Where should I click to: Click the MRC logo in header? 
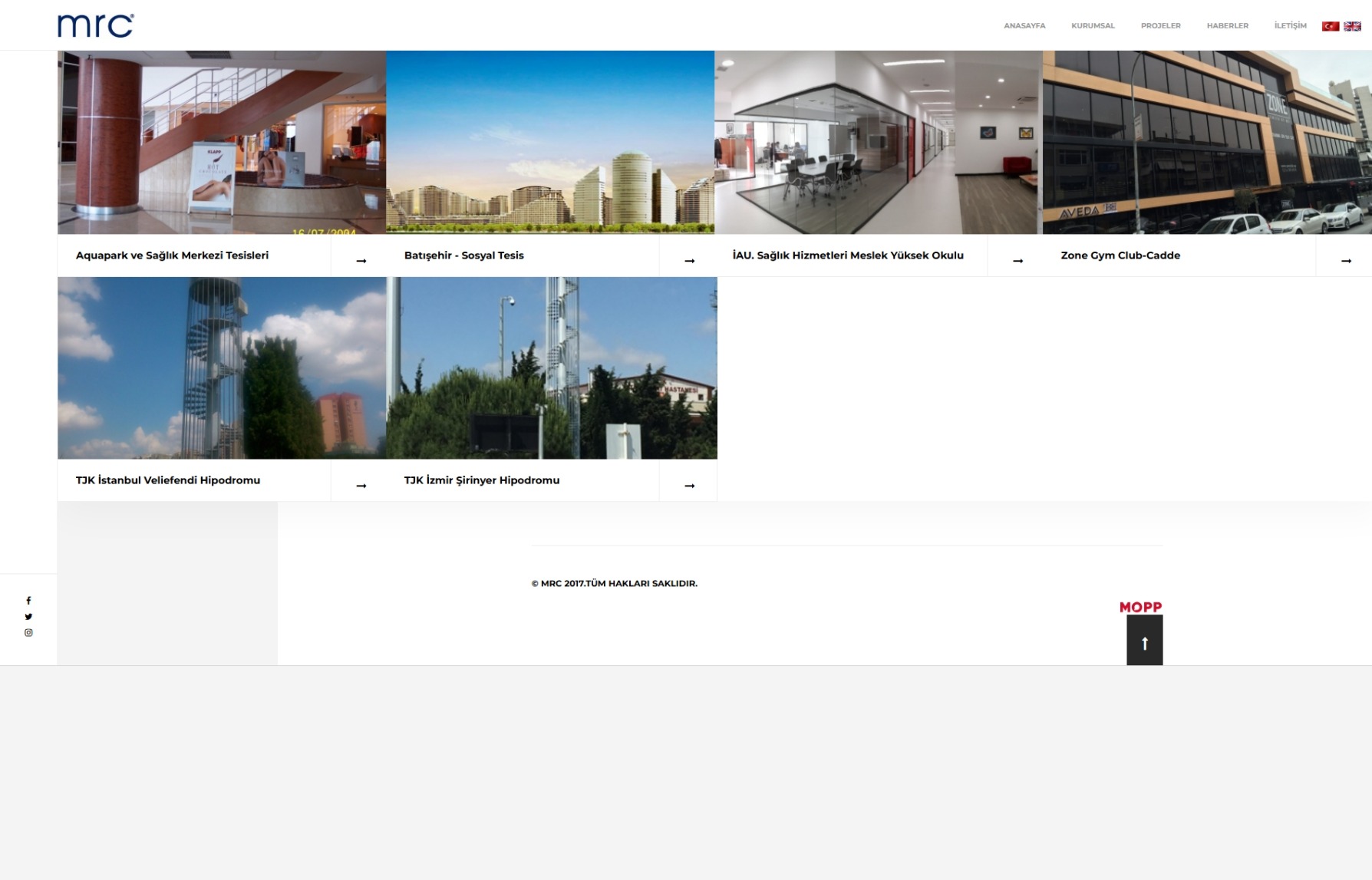(95, 25)
